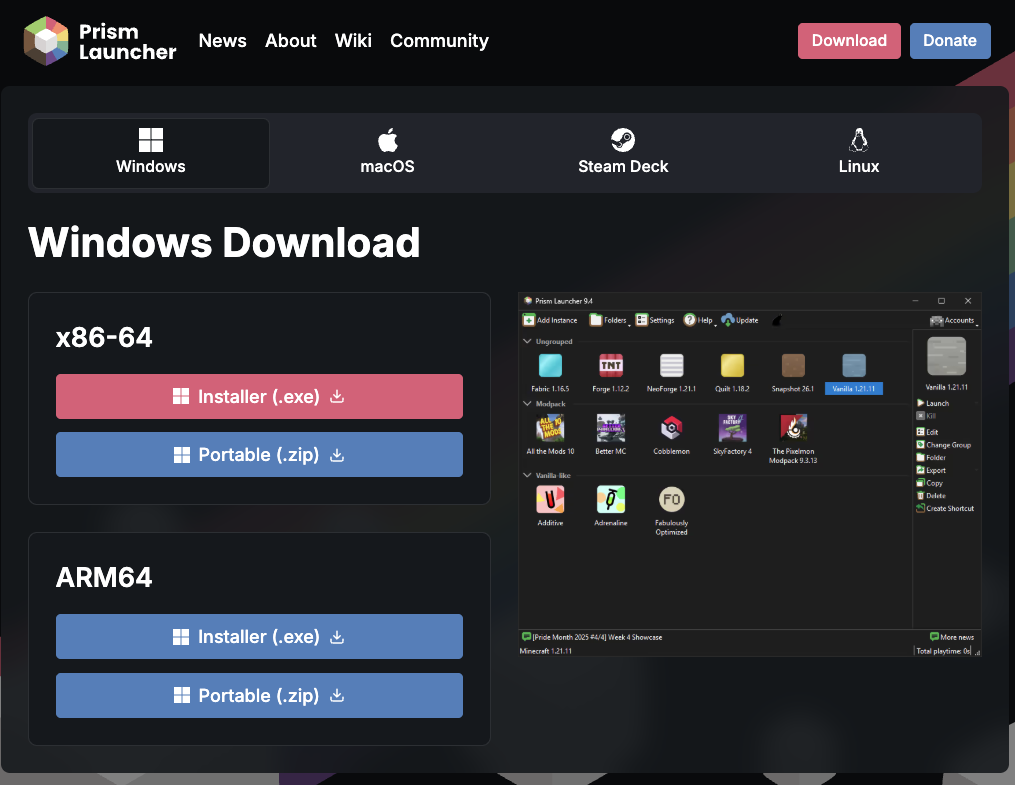The image size is (1015, 785).
Task: Select the Adrenaline instance
Action: (x=610, y=505)
